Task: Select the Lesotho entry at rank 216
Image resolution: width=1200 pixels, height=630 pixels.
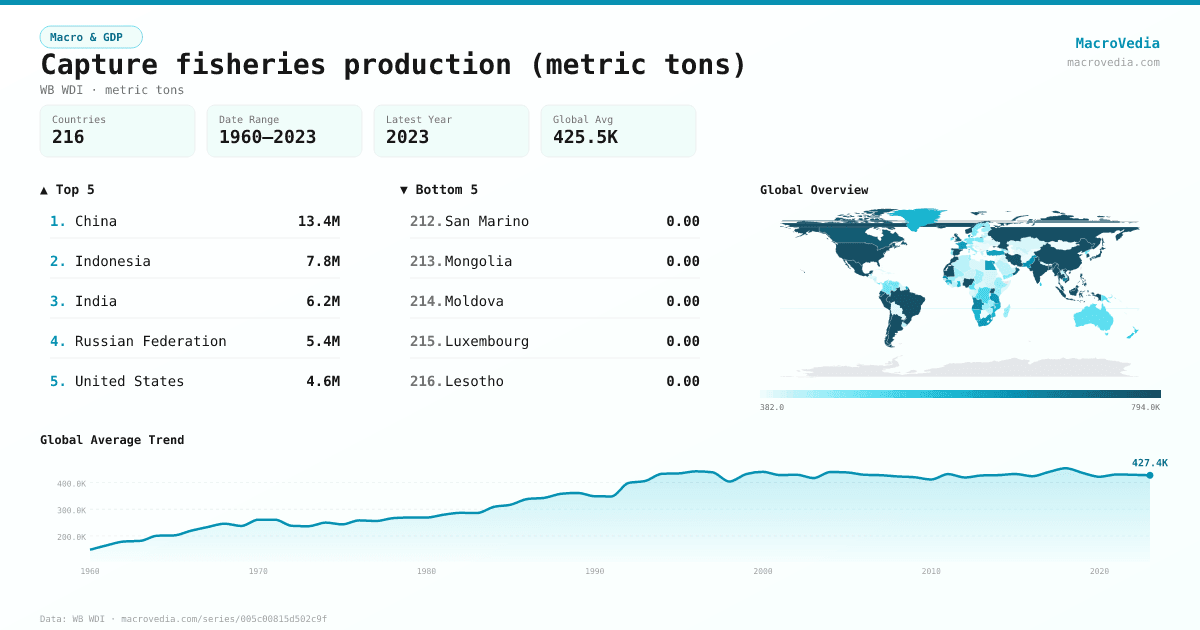Action: 554,381
